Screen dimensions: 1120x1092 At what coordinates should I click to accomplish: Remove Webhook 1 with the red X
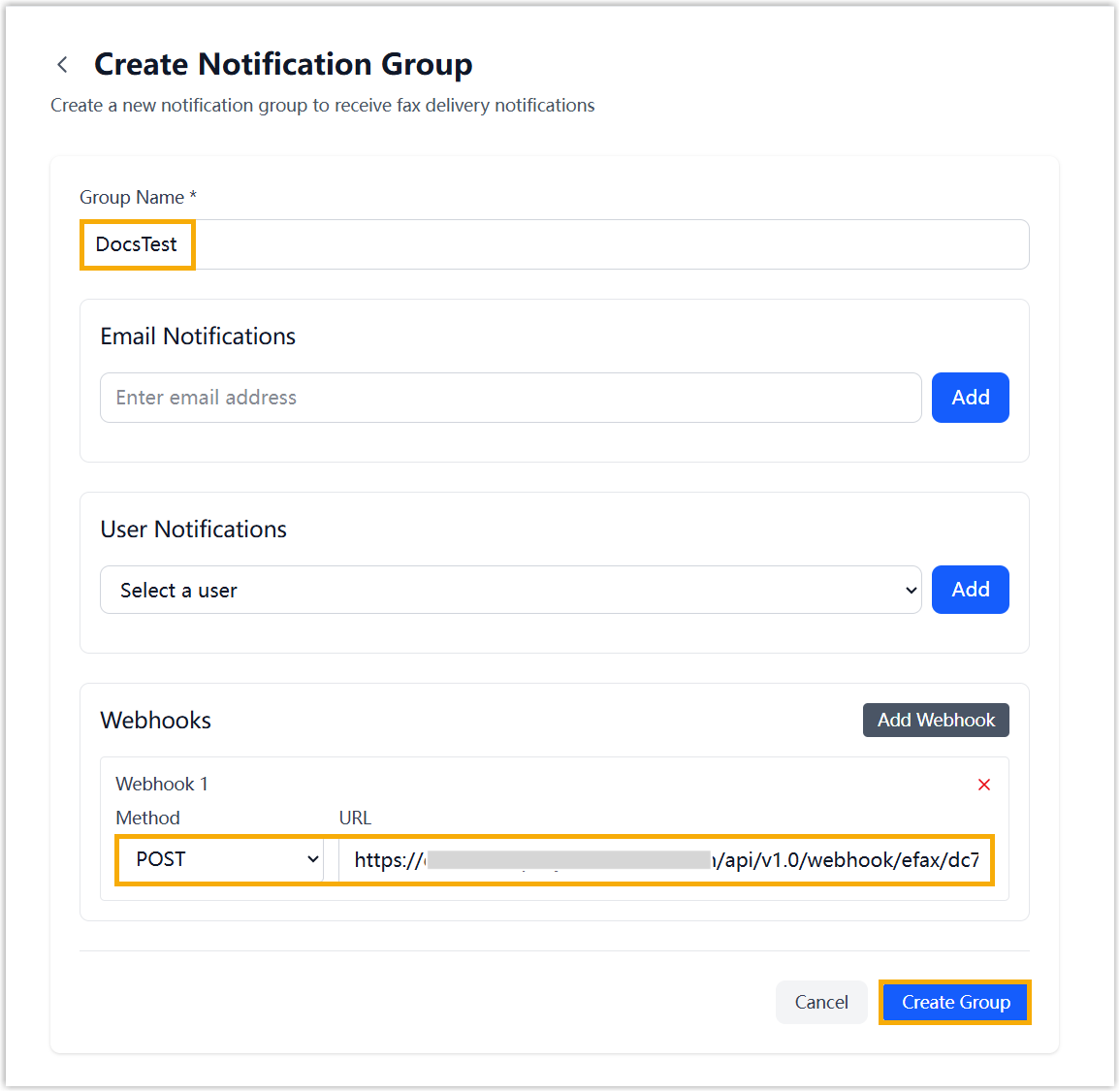[983, 785]
